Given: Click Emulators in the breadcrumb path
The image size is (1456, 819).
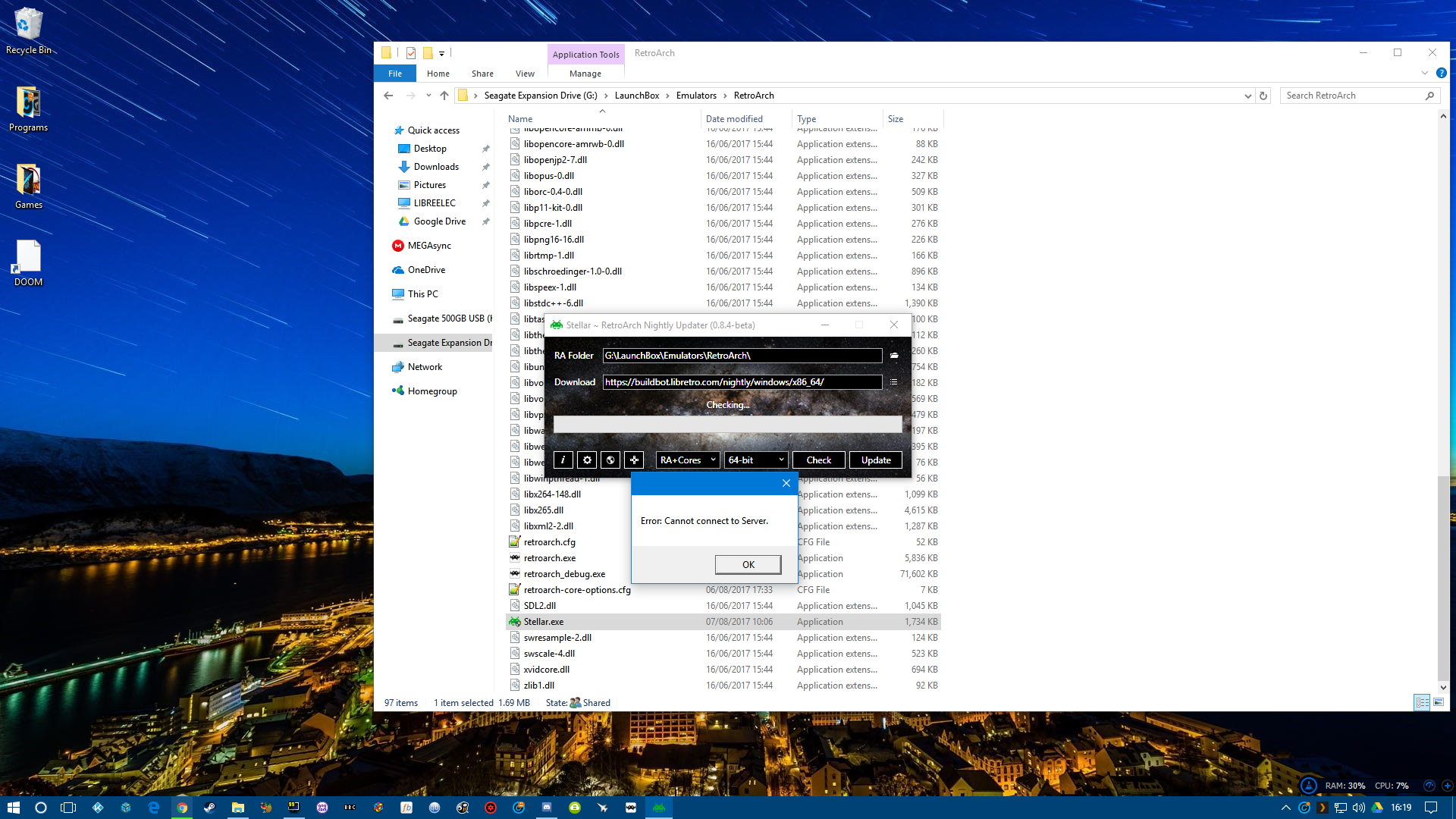Looking at the screenshot, I should coord(696,96).
